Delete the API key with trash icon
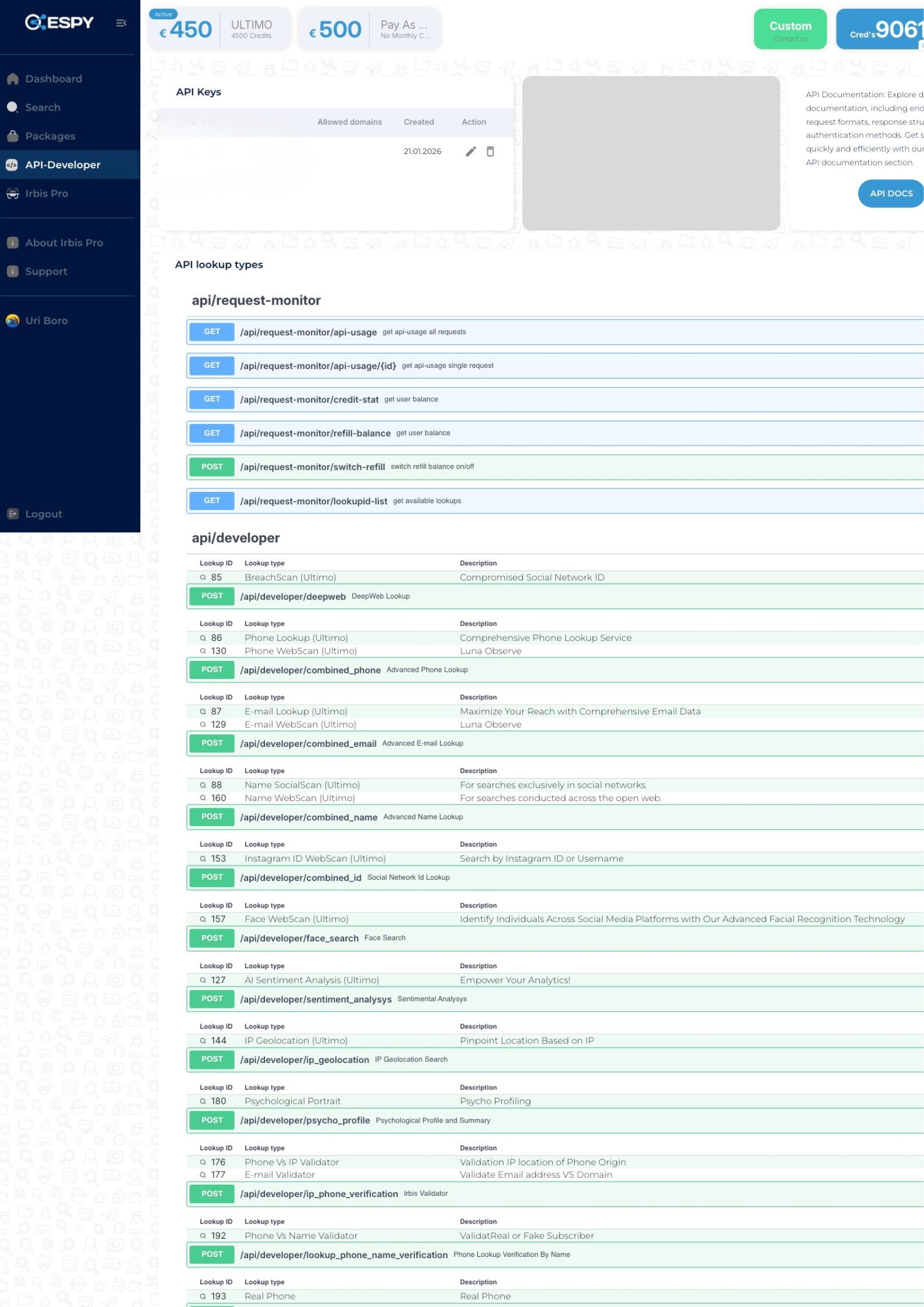 pyautogui.click(x=490, y=151)
